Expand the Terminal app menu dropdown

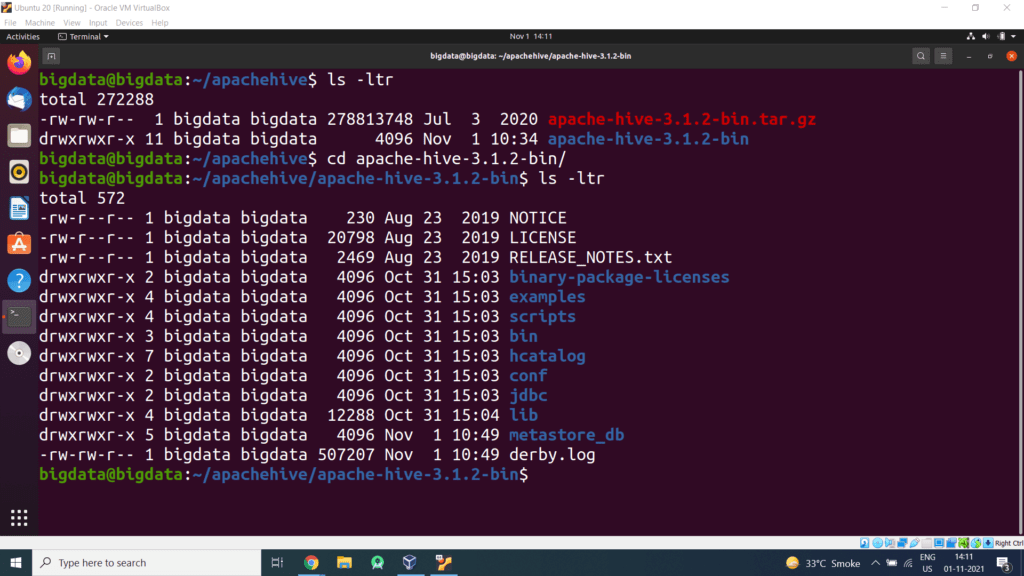click(x=84, y=37)
